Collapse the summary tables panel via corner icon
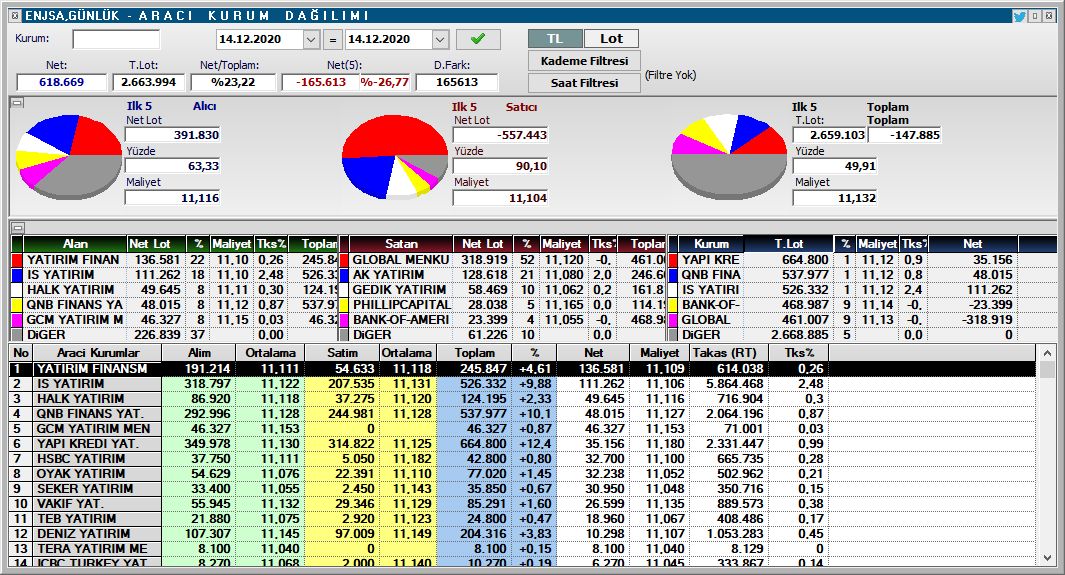This screenshot has width=1065, height=575. [x=17, y=227]
